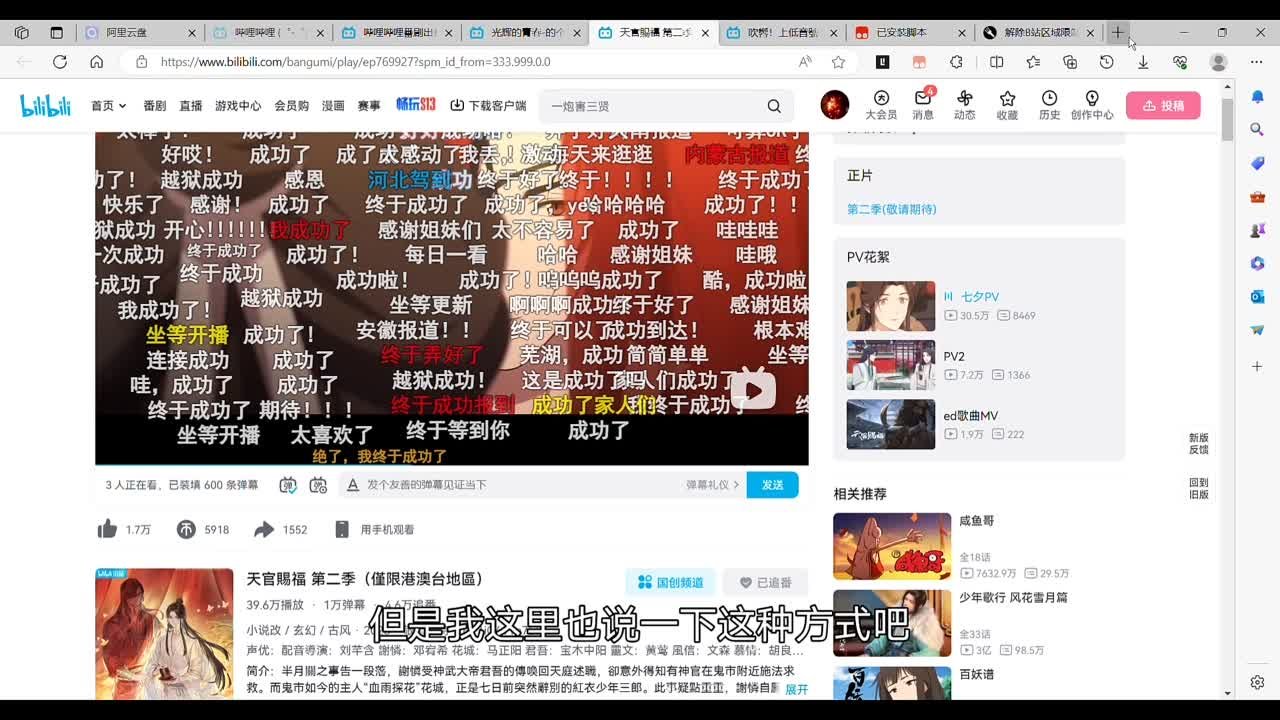Image resolution: width=1280 pixels, height=720 pixels.
Task: Click the large play button on video
Action: [752, 390]
